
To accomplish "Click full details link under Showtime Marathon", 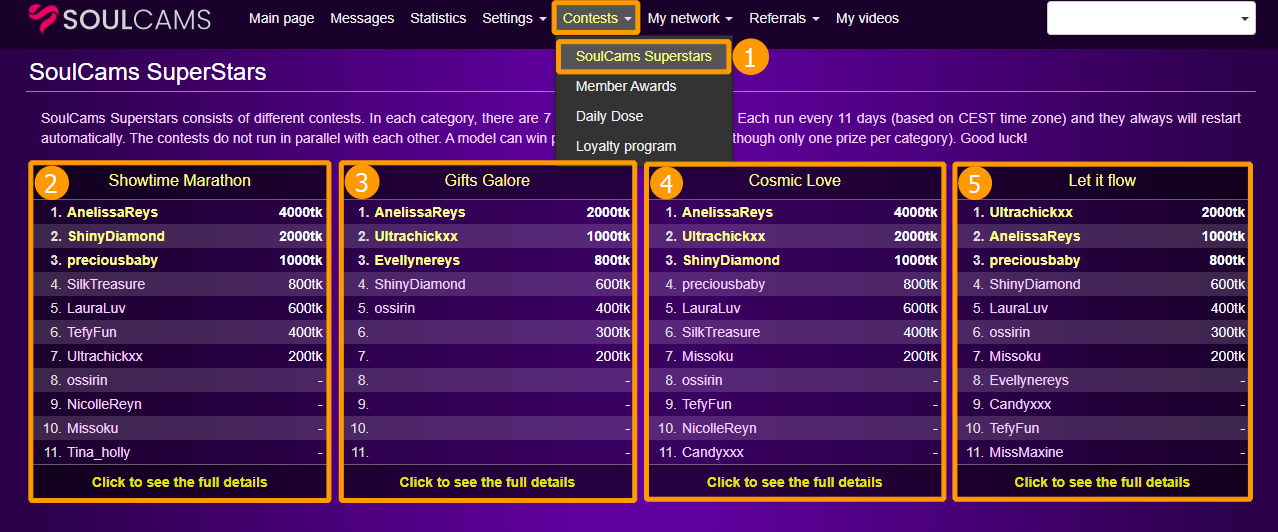I will click(x=180, y=482).
